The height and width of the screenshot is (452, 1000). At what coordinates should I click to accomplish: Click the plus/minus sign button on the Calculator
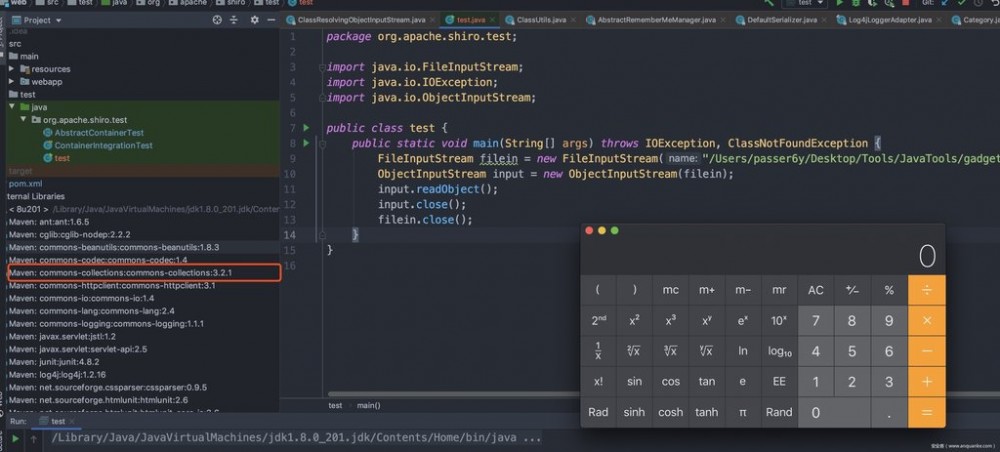pyautogui.click(x=852, y=290)
